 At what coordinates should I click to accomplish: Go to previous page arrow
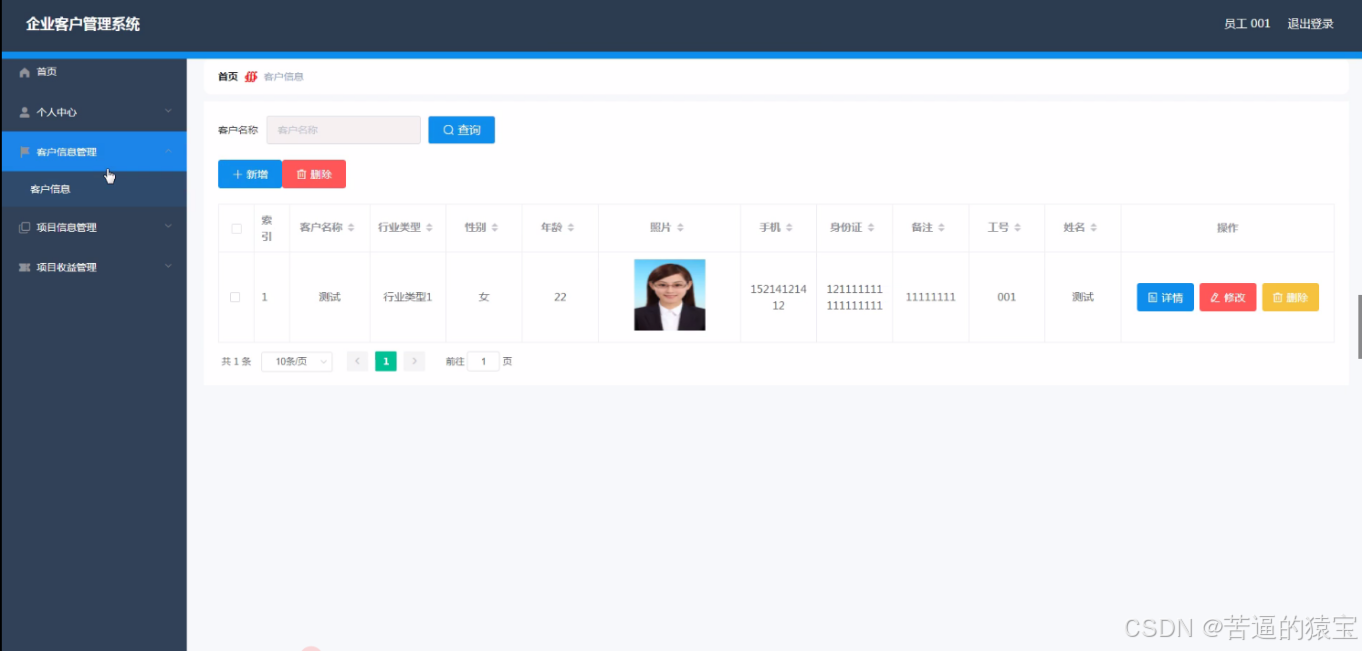(x=357, y=361)
